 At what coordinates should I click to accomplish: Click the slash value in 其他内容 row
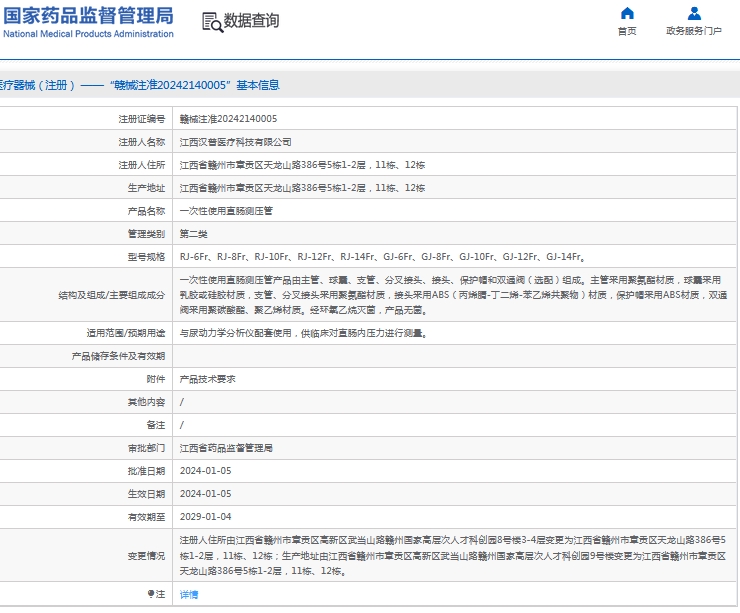[182, 403]
